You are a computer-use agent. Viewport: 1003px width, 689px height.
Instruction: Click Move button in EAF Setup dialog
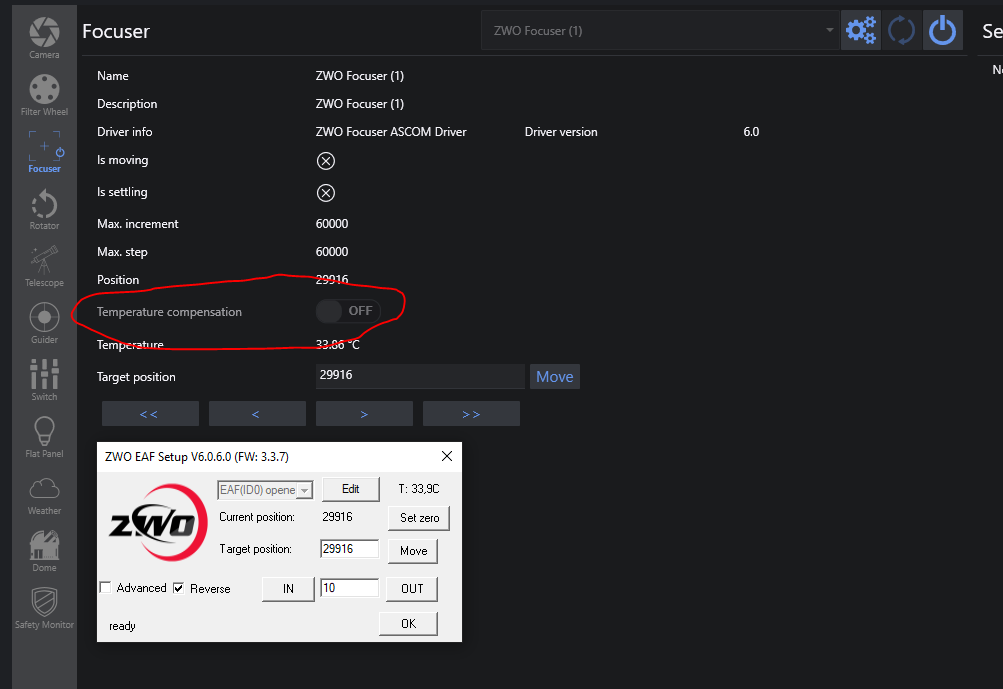(413, 551)
